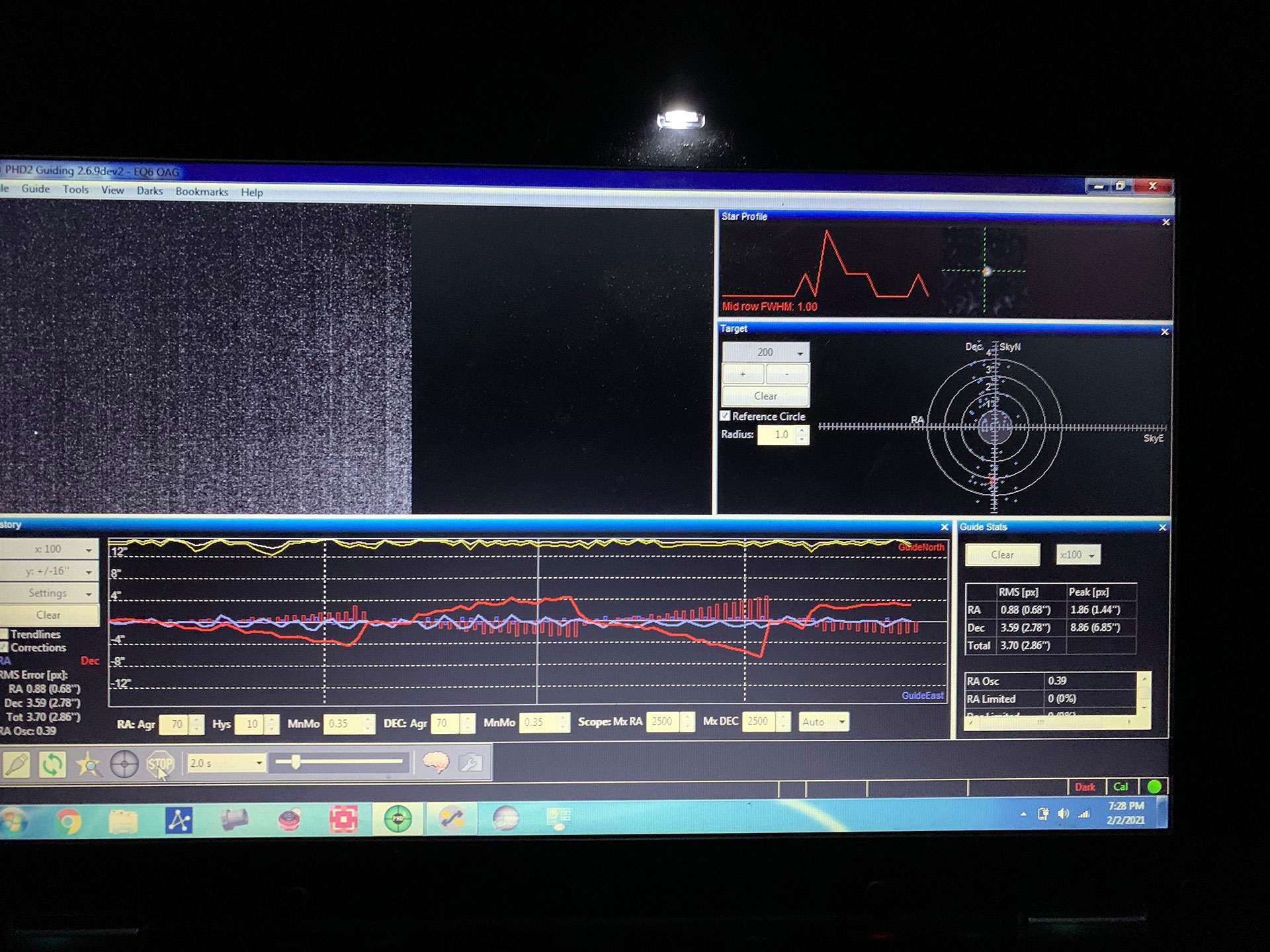Step the RA Agr spinner arrows
This screenshot has height=952, width=1270.
(196, 724)
